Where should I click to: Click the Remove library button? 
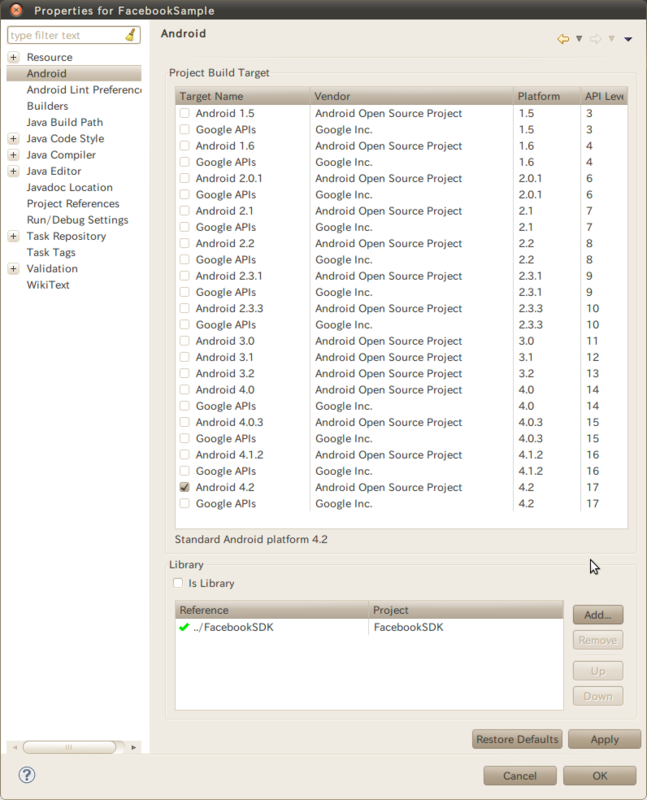pos(598,640)
